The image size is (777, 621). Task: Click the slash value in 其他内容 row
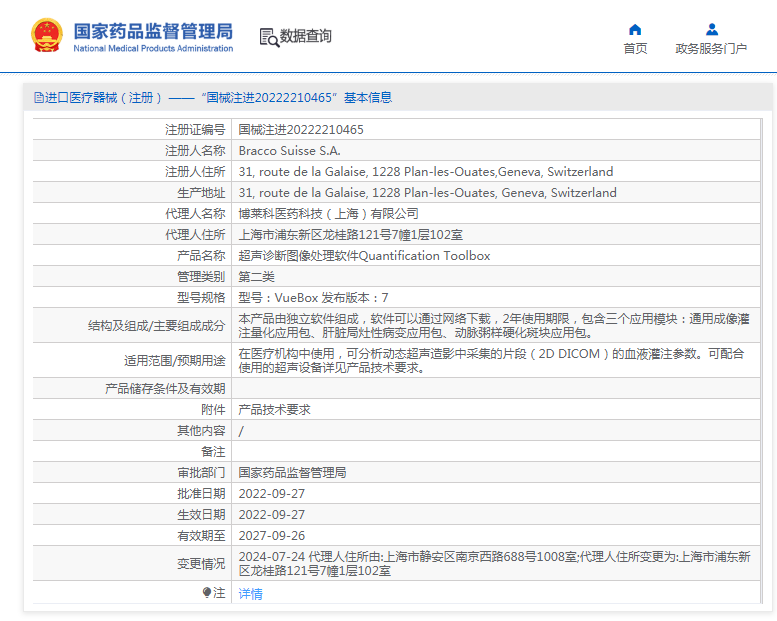pyautogui.click(x=241, y=431)
